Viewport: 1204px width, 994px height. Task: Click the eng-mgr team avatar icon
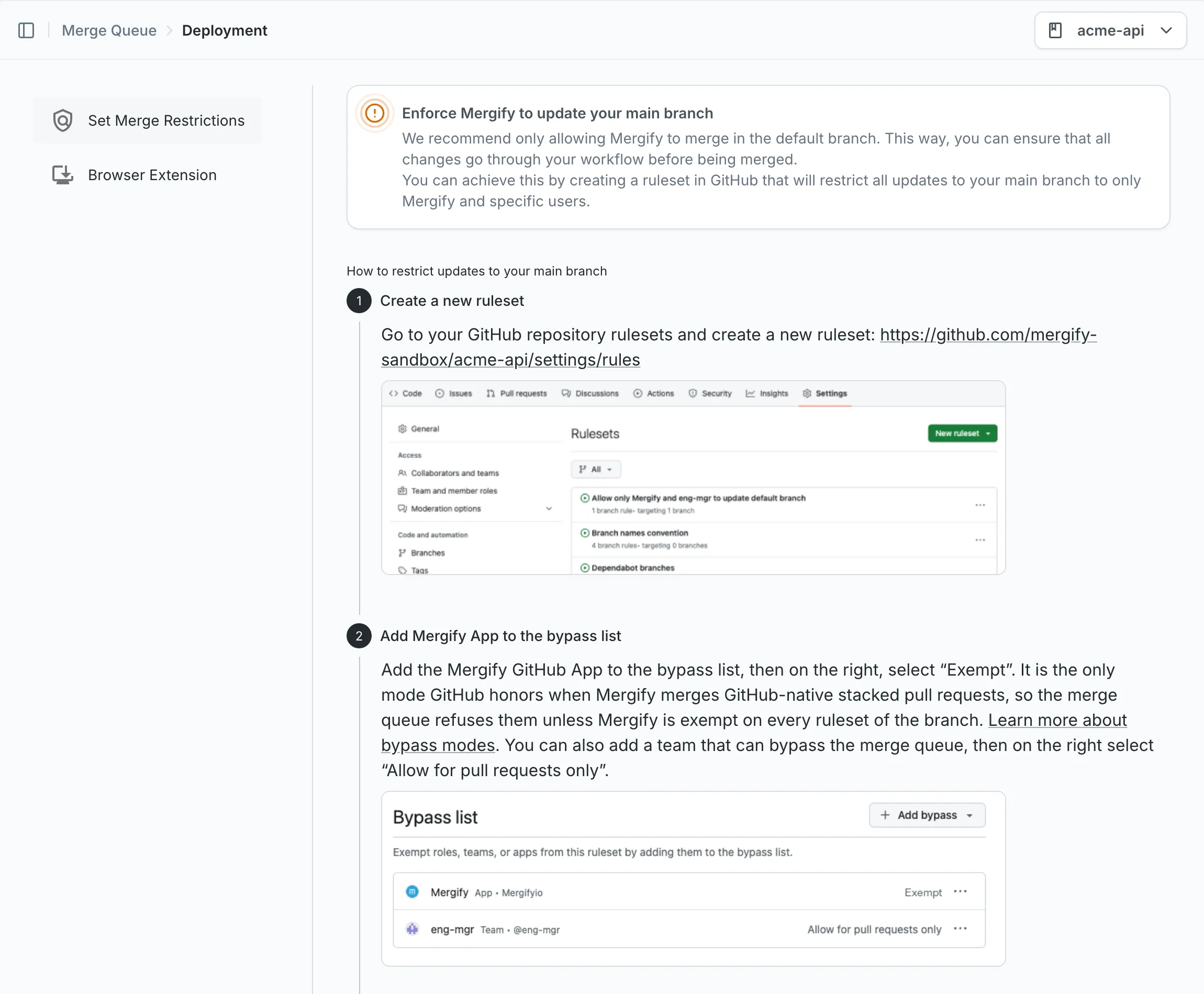[x=412, y=929]
